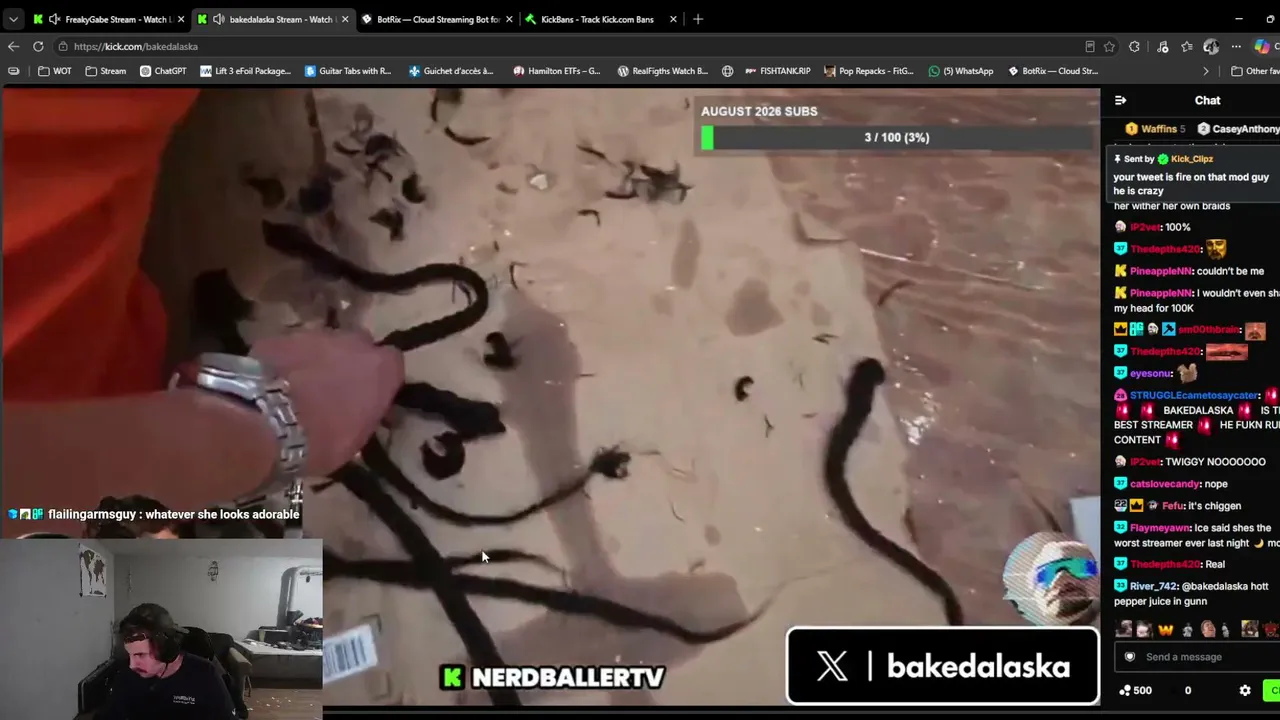Open a new browser tab

pos(698,19)
